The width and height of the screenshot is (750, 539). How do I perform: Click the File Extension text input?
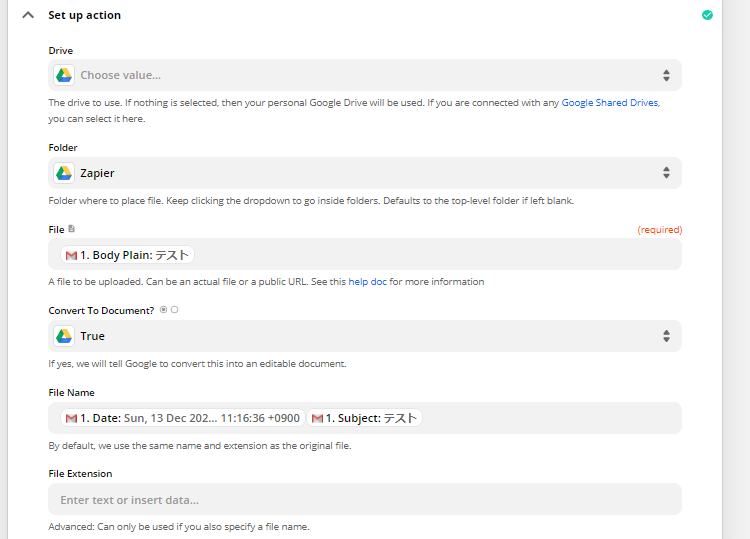pyautogui.click(x=365, y=499)
